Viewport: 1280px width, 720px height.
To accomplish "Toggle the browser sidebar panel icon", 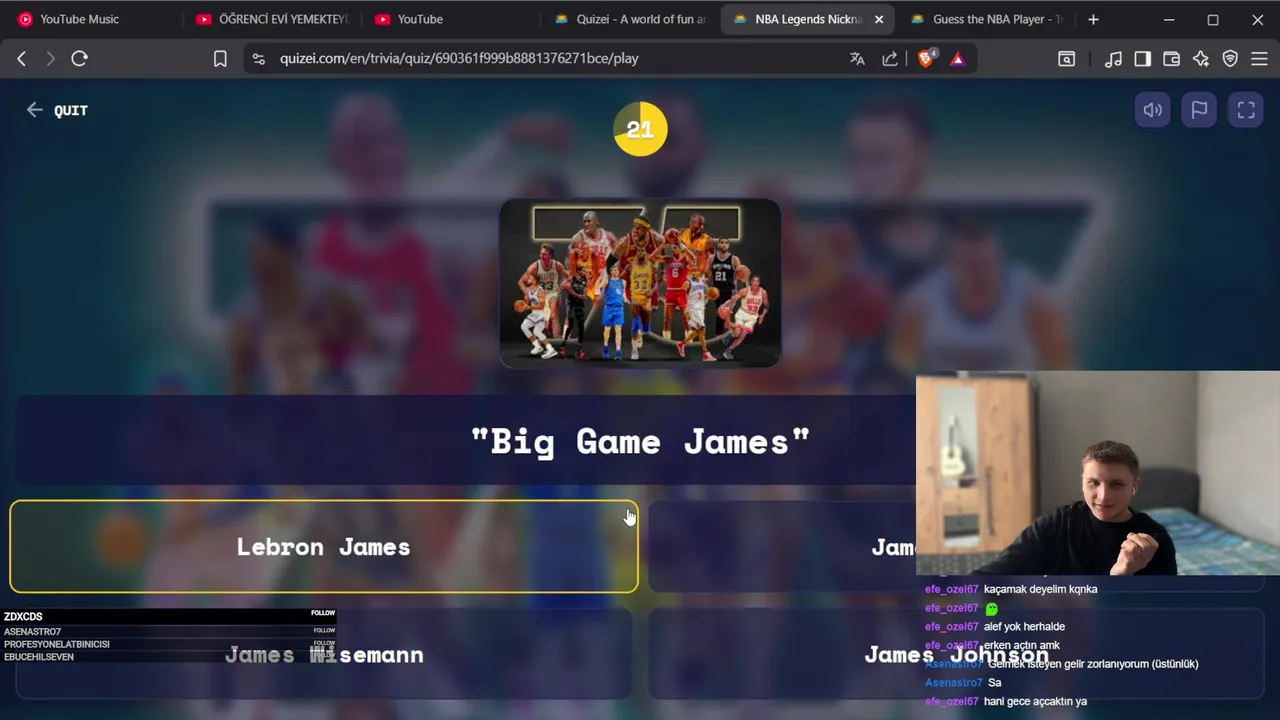I will pos(1142,59).
